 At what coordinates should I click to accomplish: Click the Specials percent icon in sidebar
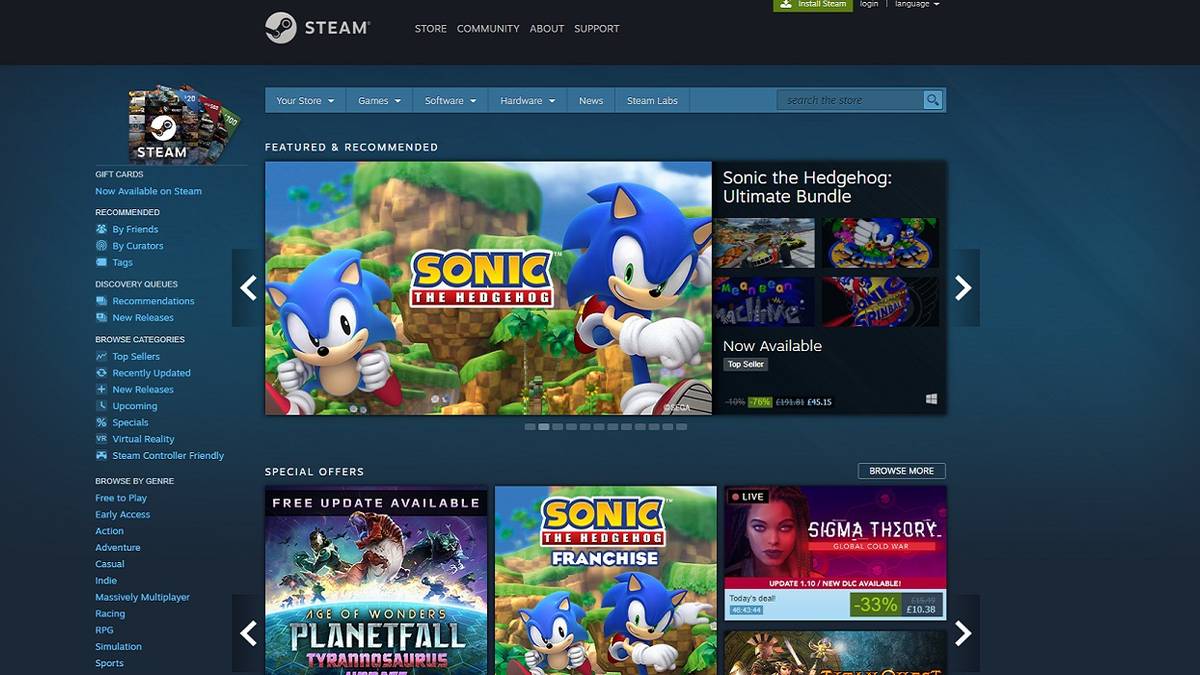click(100, 422)
